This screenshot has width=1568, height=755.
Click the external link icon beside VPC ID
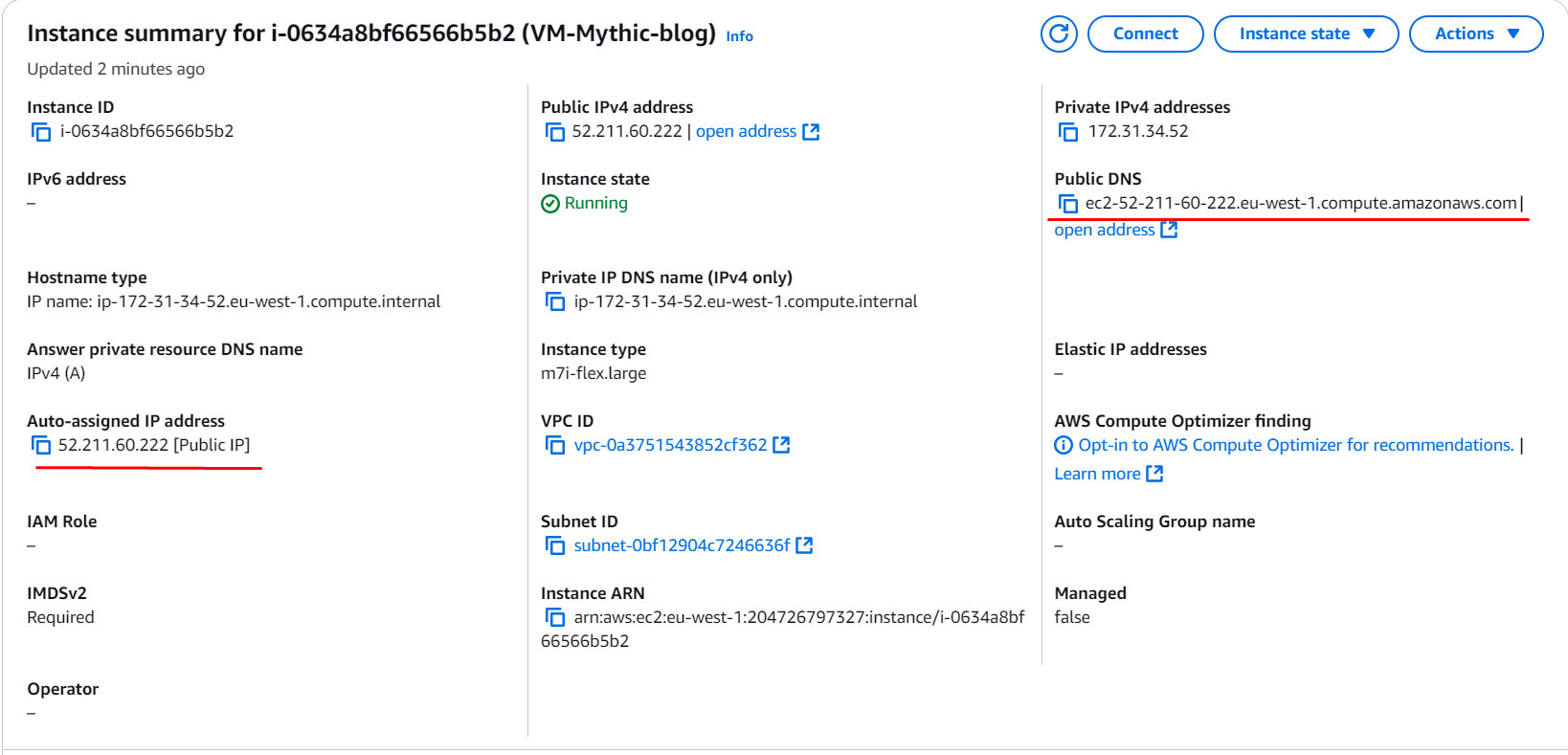782,444
